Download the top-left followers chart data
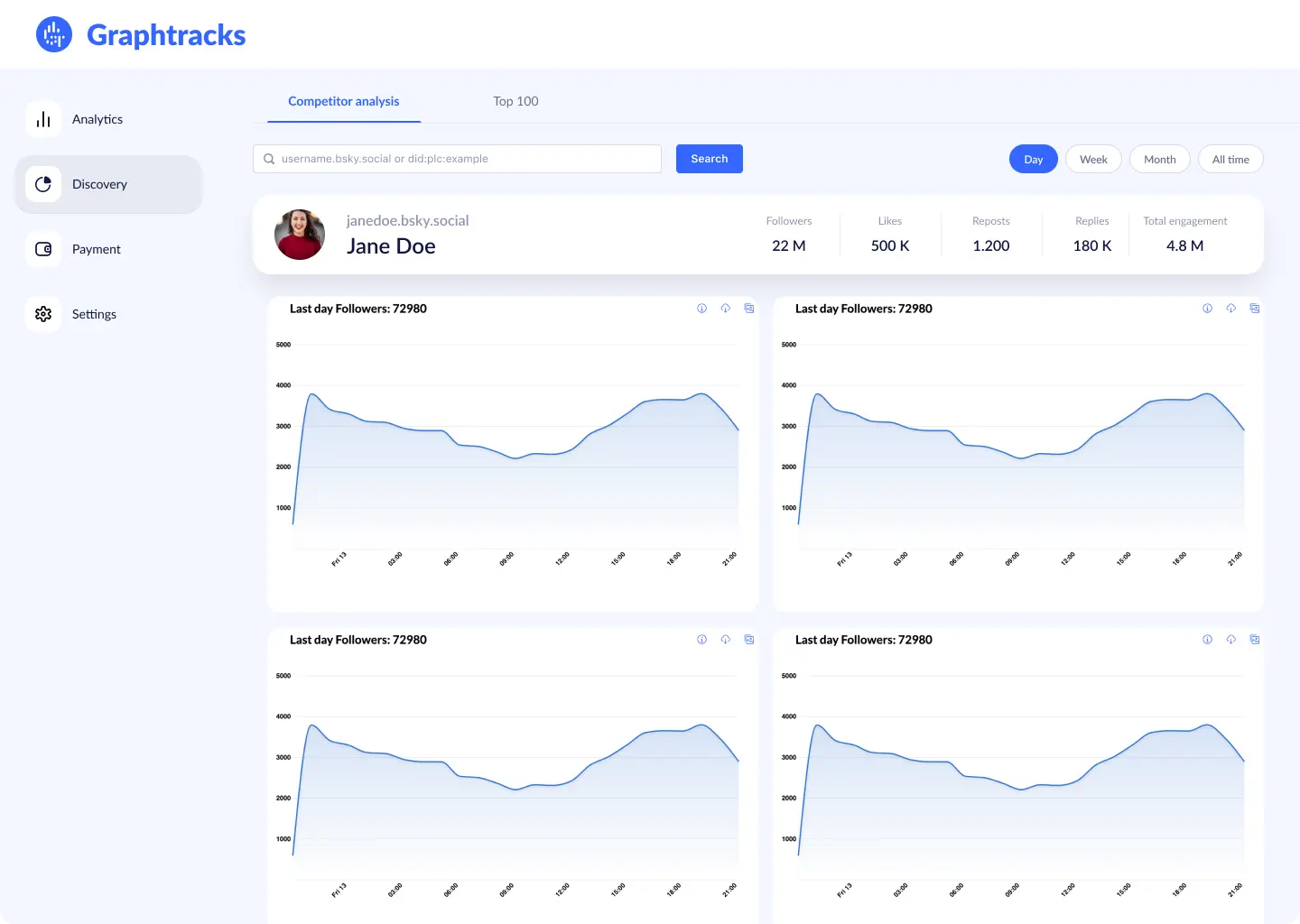The height and width of the screenshot is (924, 1300). [x=725, y=309]
